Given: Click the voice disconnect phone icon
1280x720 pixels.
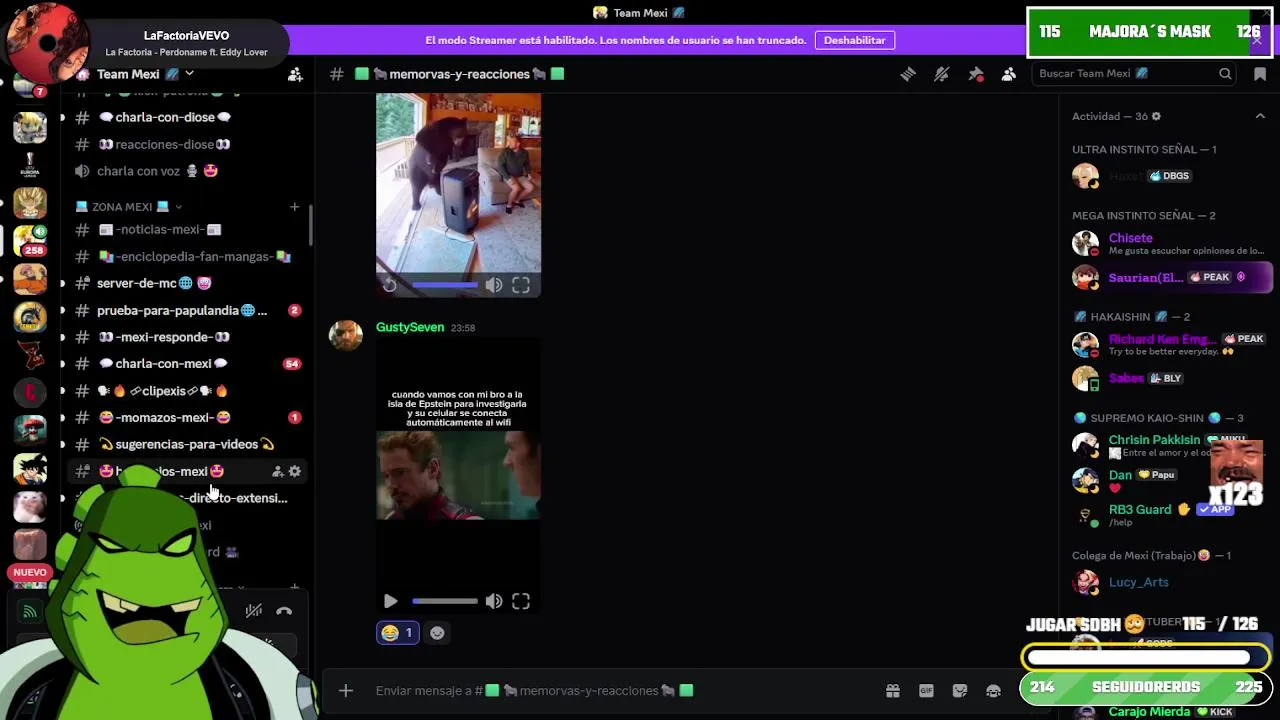Looking at the screenshot, I should click(284, 611).
